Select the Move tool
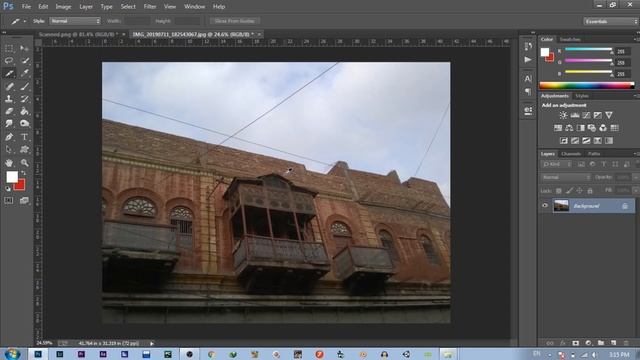 (x=24, y=49)
